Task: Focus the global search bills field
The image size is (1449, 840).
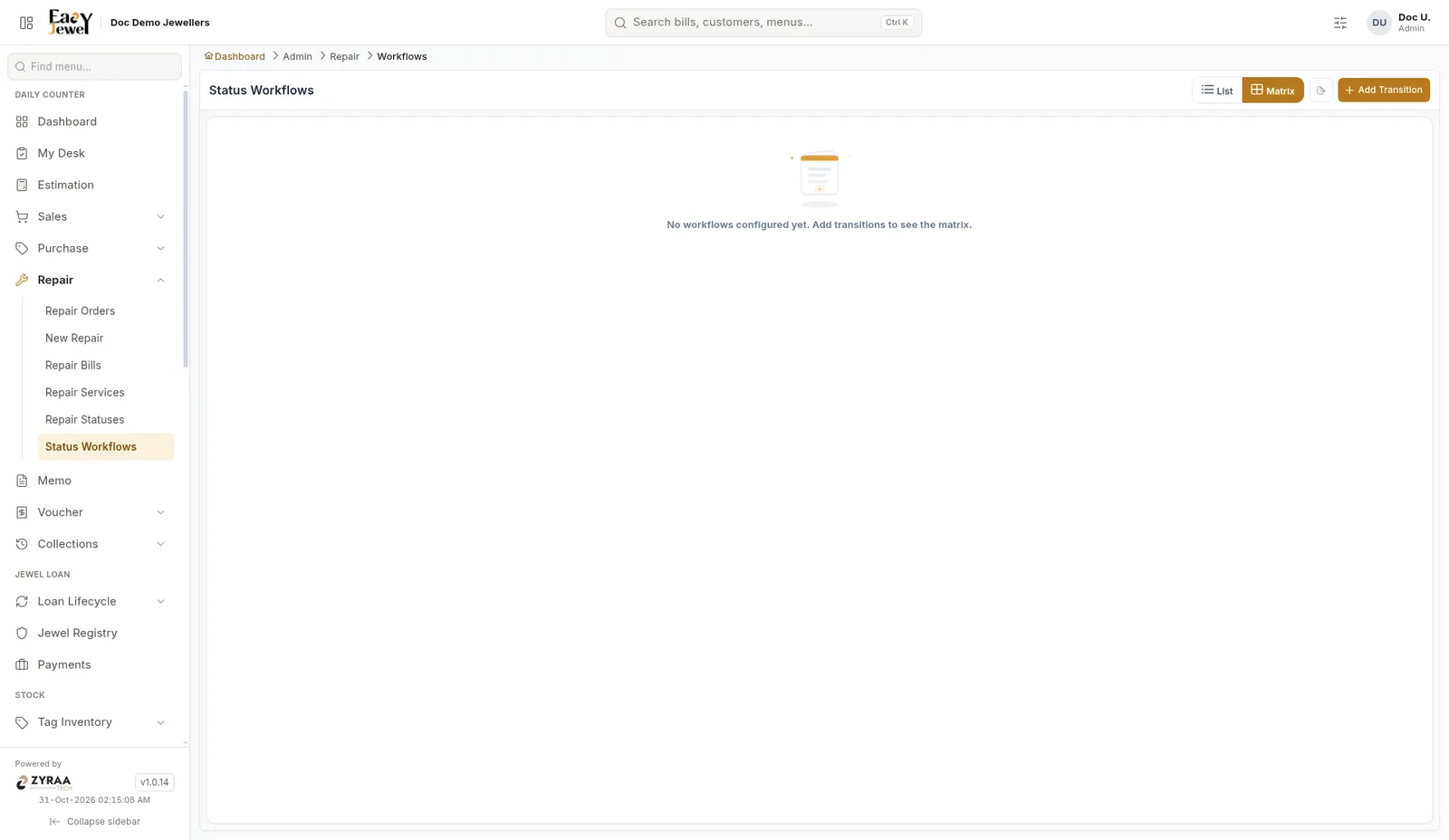Action: [763, 23]
